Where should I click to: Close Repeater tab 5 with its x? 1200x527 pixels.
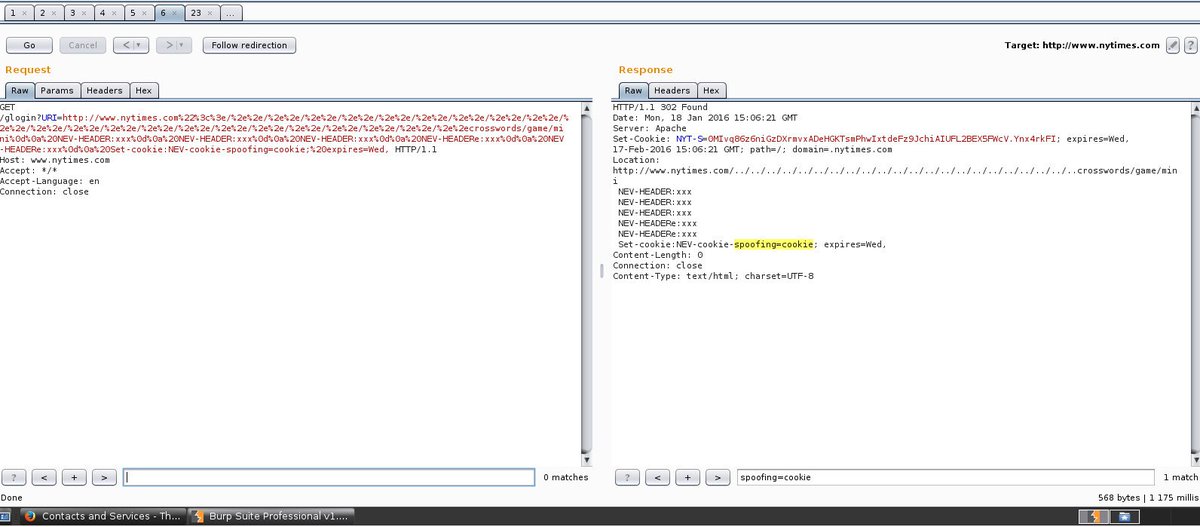[142, 14]
